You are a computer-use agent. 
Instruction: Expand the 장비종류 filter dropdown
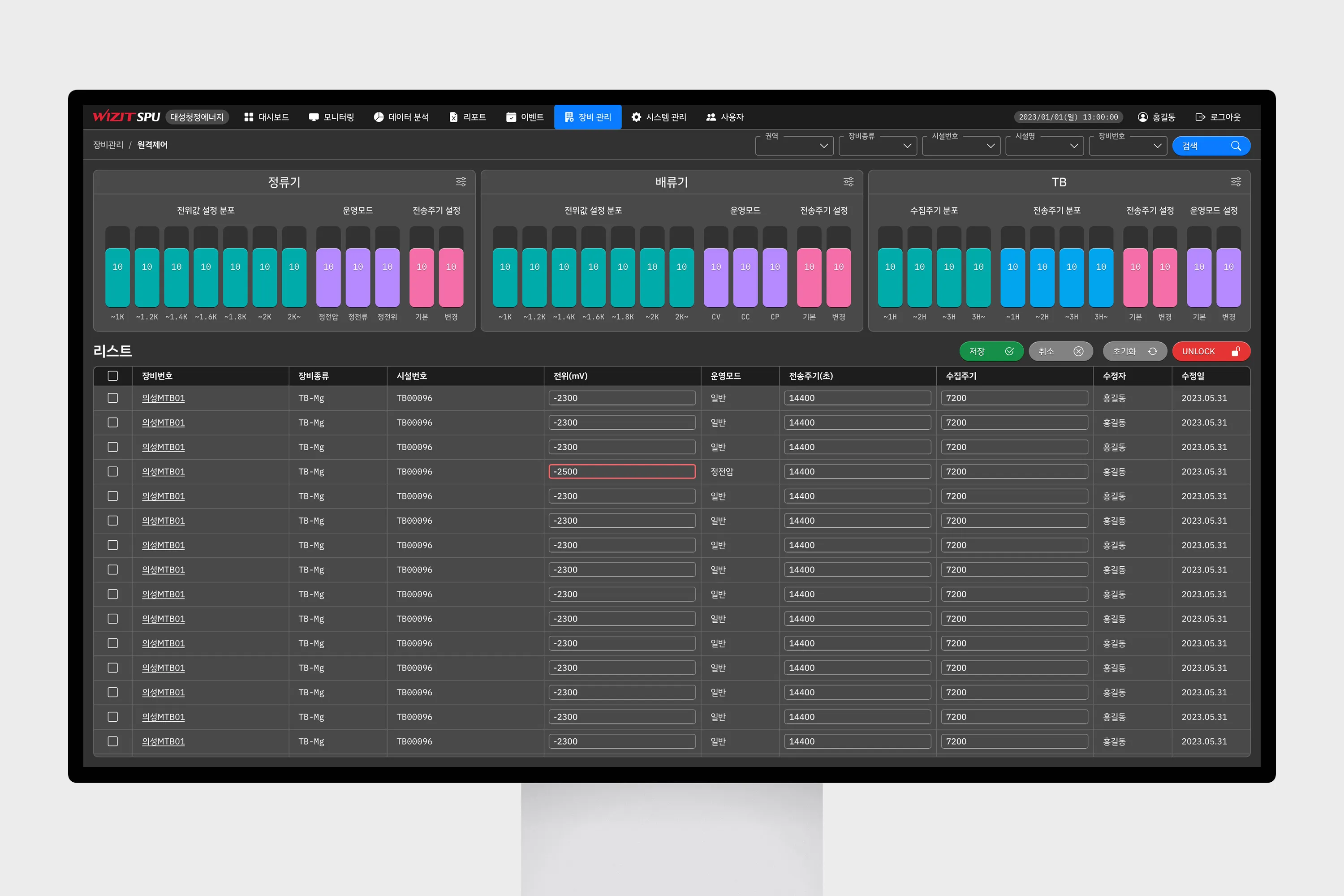(x=877, y=146)
